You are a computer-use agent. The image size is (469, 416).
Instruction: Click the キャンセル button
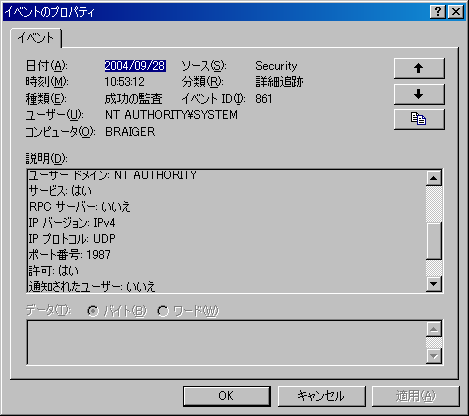pos(321,396)
